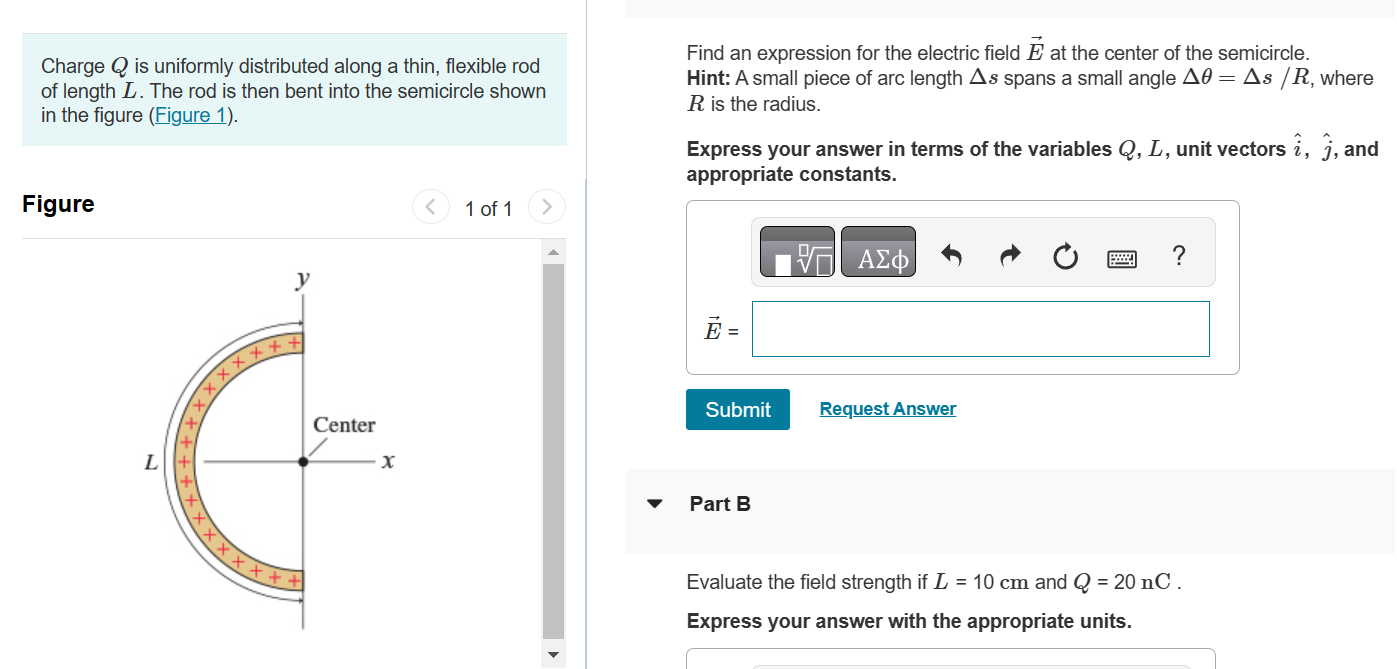Open equation editor help via question mark icon

coord(1179,256)
